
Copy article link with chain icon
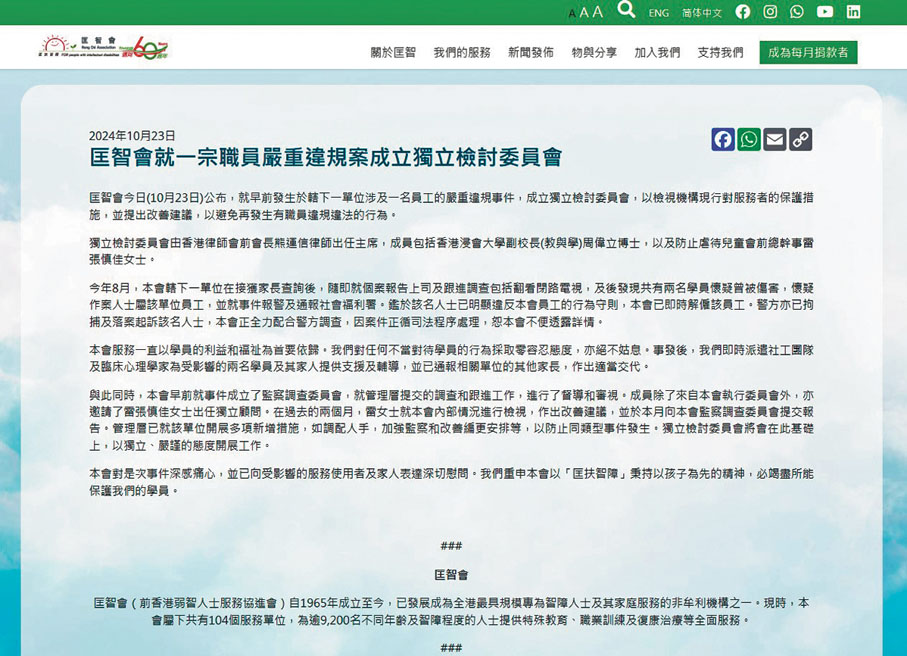pyautogui.click(x=801, y=139)
